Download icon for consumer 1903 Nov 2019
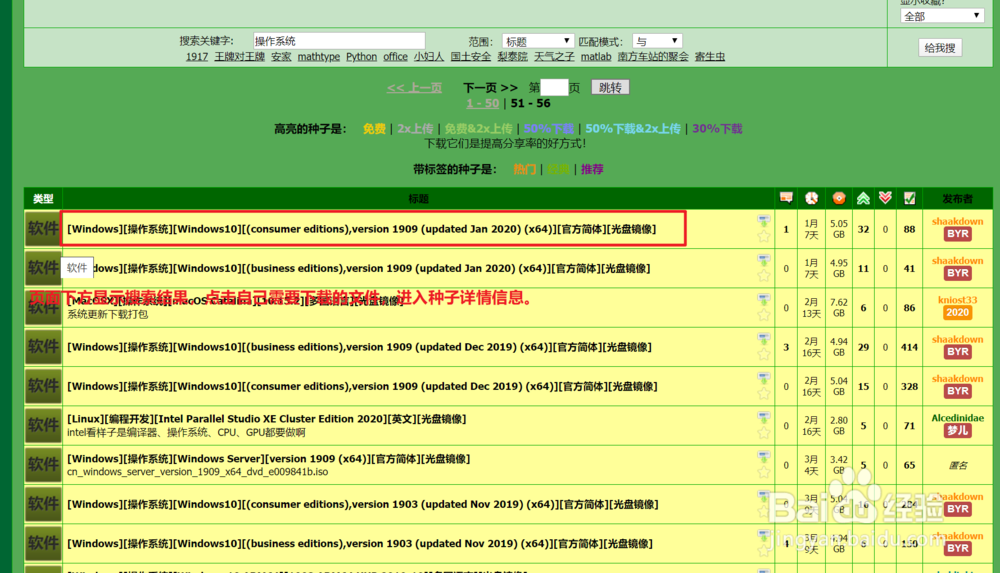 [x=763, y=496]
